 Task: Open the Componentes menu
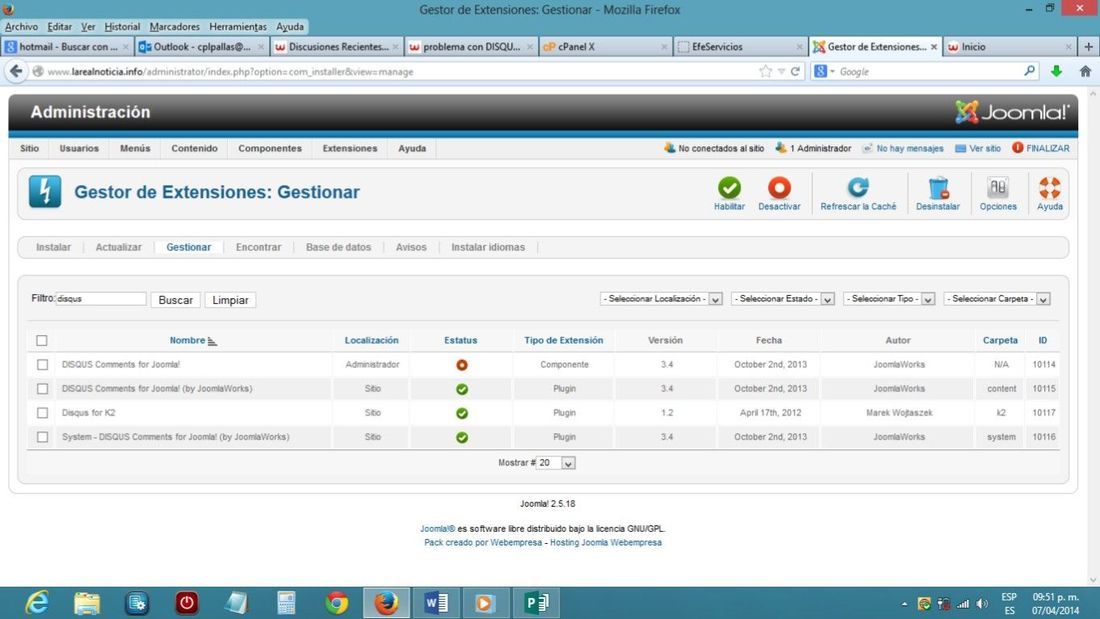[270, 149]
